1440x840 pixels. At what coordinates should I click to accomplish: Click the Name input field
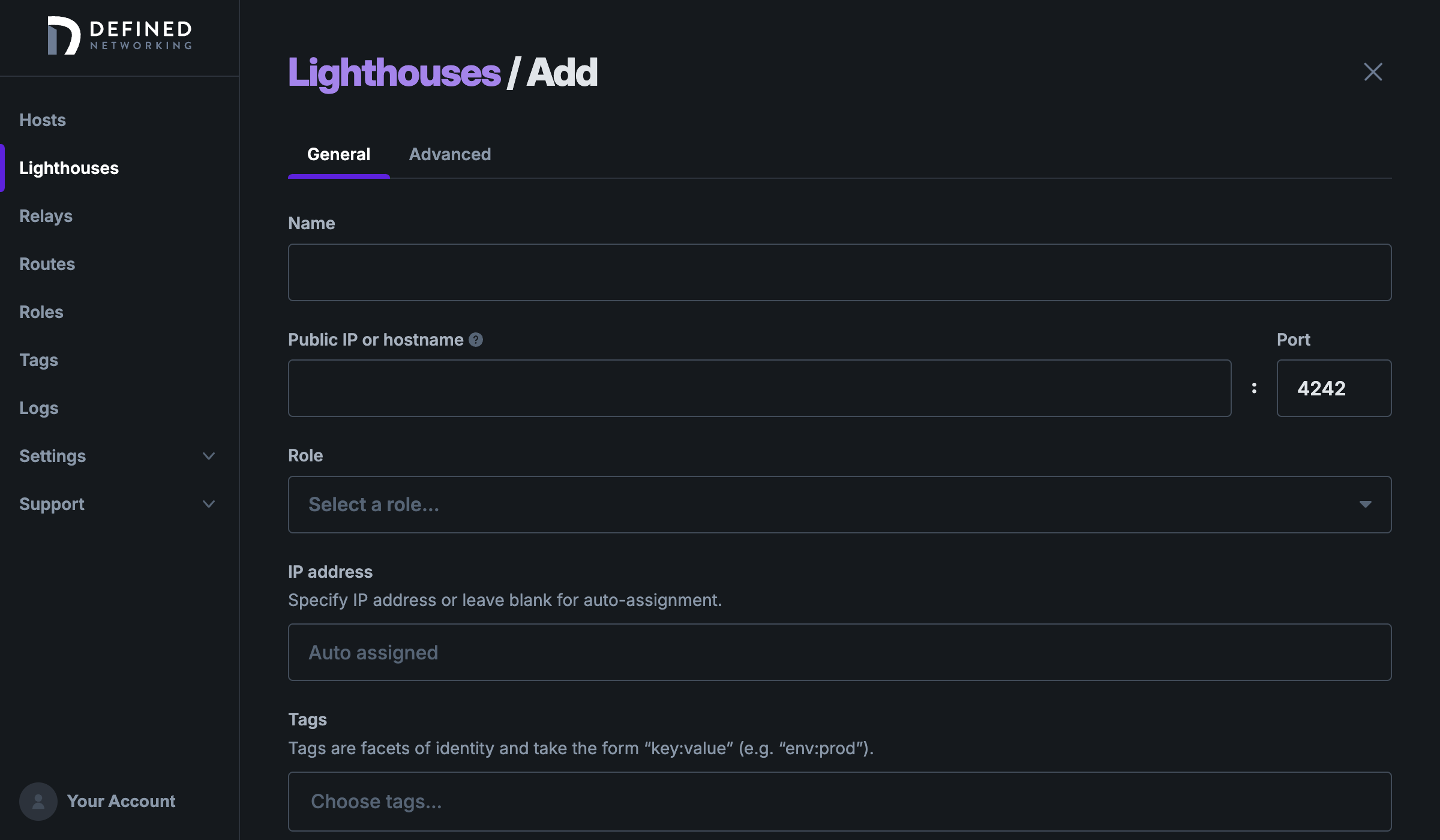[839, 272]
